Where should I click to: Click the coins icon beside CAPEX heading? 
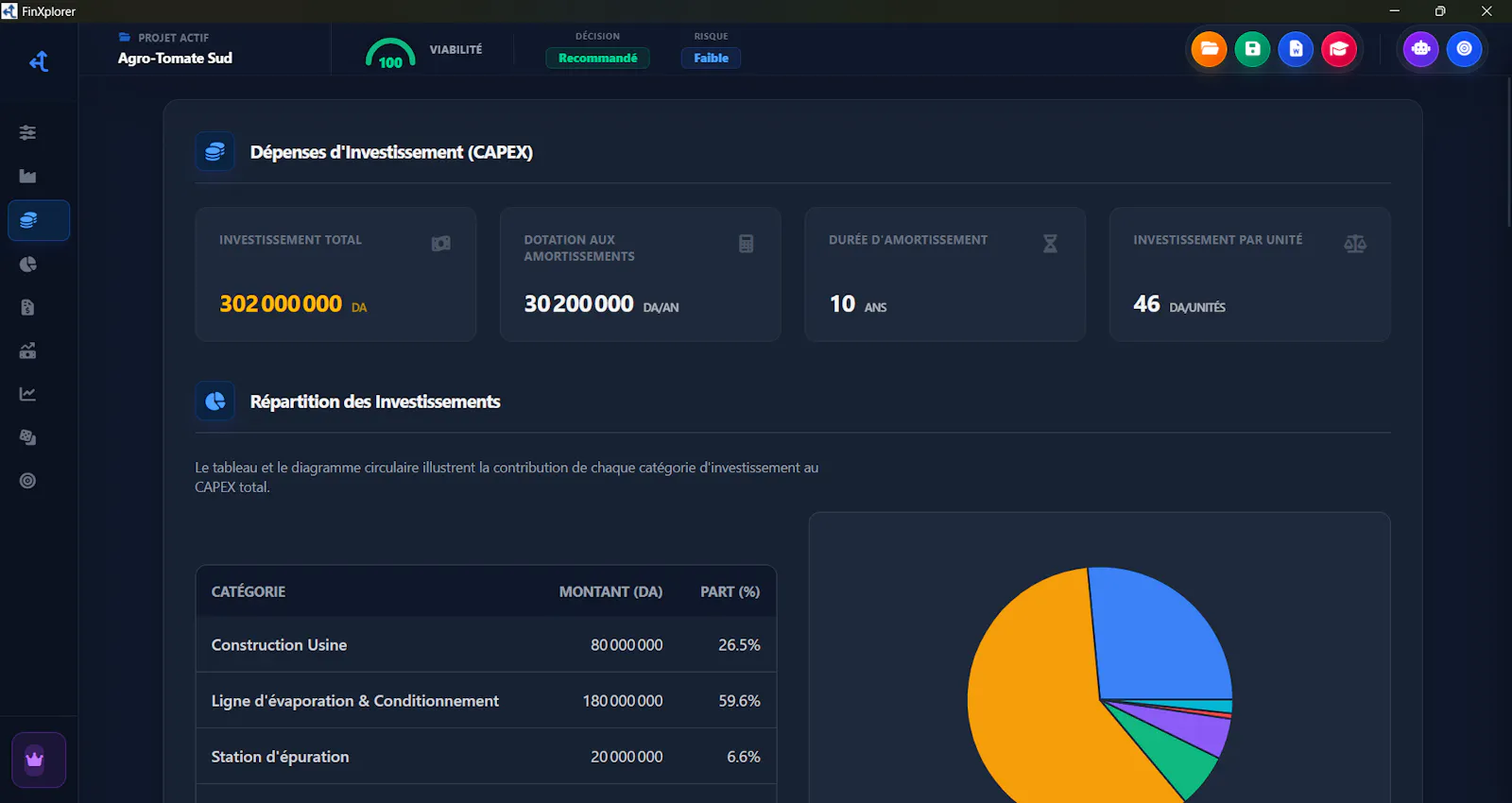[215, 152]
